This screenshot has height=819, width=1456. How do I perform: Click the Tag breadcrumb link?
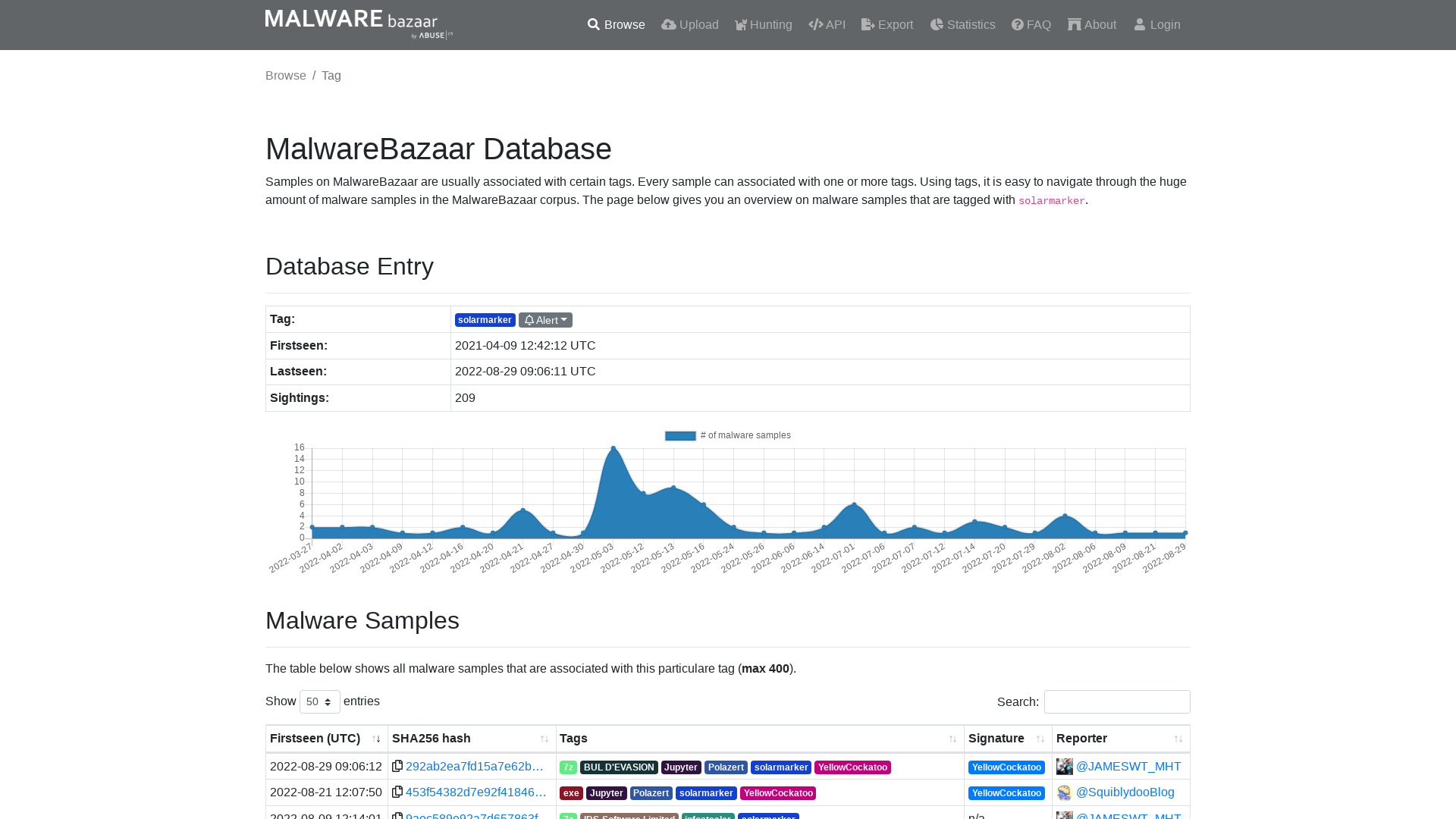tap(331, 75)
